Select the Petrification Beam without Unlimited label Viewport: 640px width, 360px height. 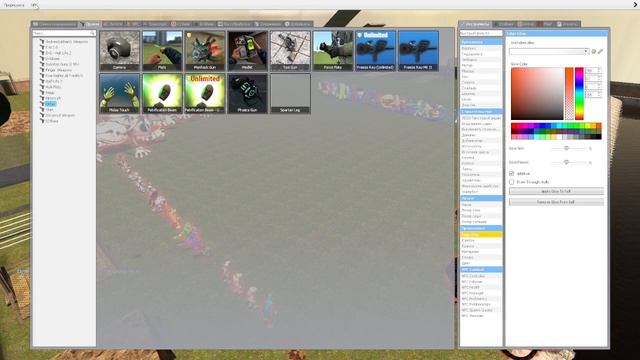[x=162, y=93]
